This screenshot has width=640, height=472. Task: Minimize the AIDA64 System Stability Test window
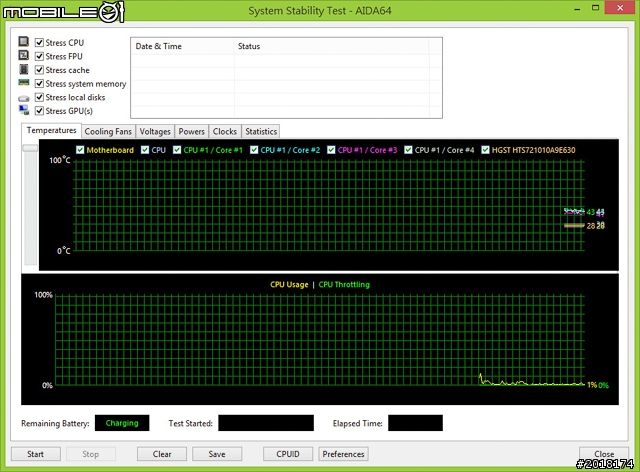pyautogui.click(x=577, y=9)
